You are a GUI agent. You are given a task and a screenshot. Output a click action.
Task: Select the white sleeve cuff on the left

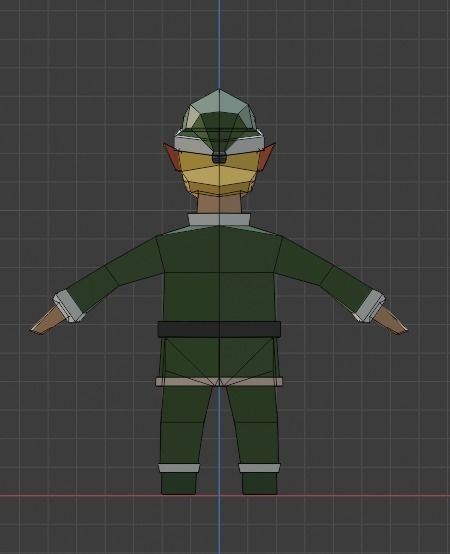click(69, 306)
